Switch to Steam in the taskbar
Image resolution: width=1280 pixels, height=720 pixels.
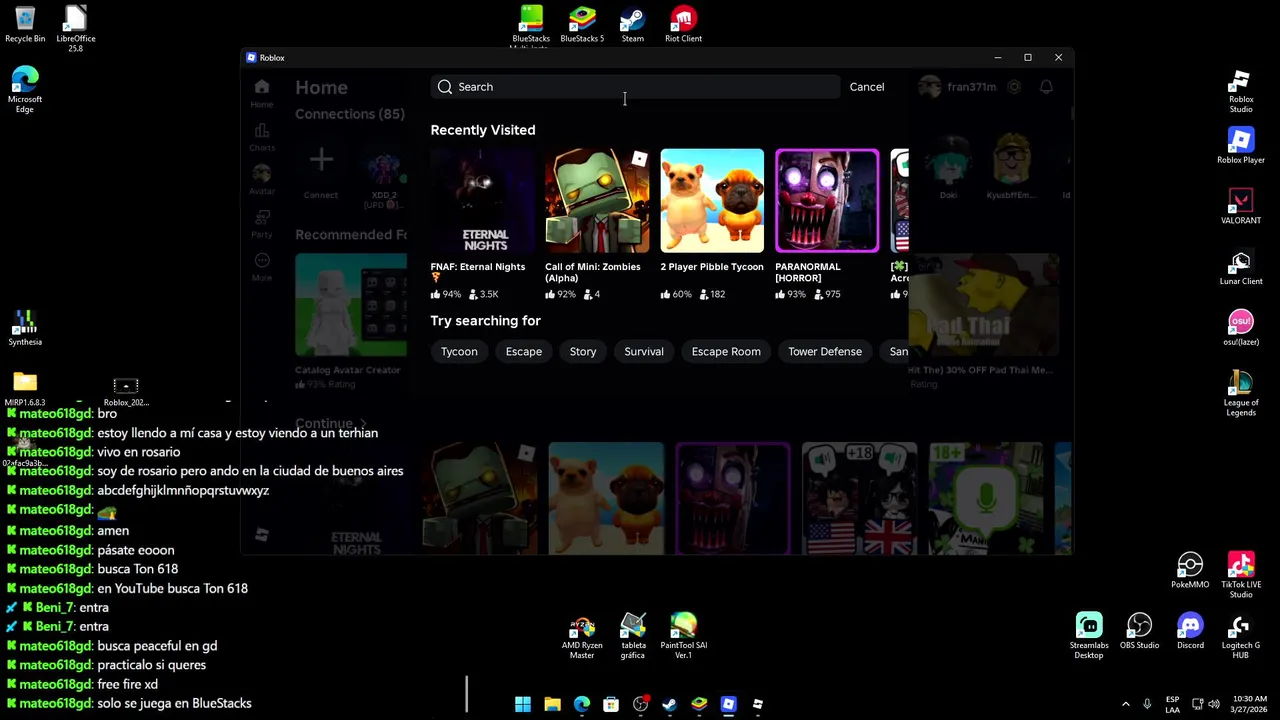(669, 705)
